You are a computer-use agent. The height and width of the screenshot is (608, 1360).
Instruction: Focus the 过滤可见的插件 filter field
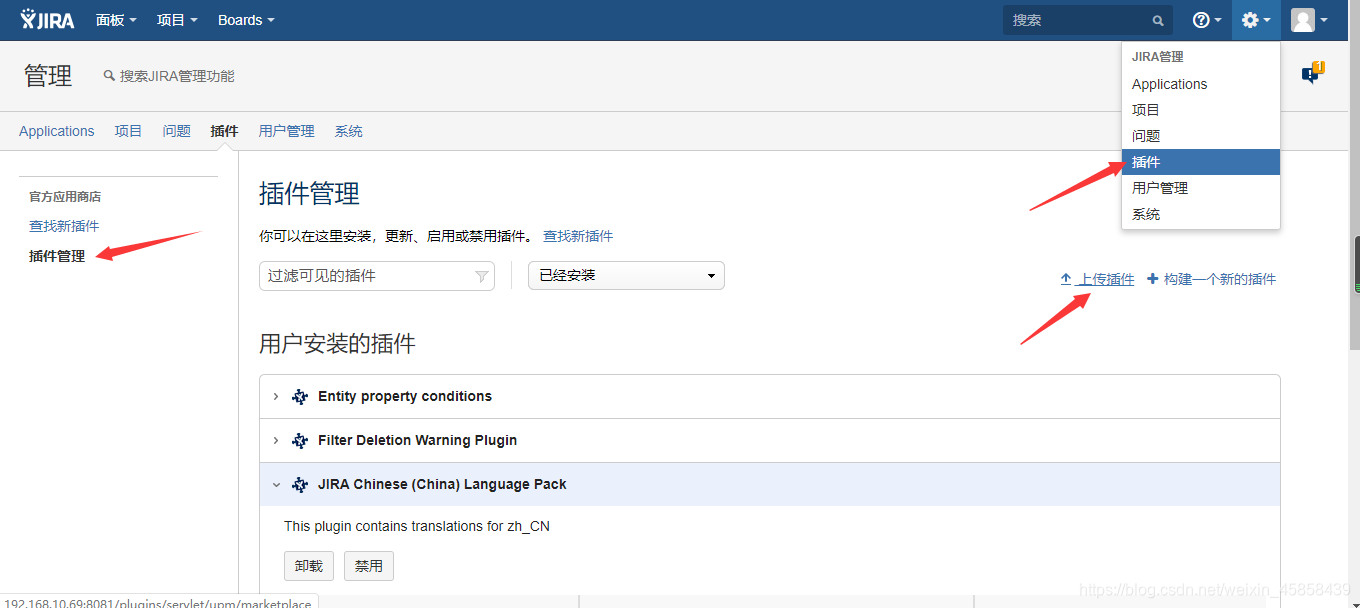pos(377,276)
